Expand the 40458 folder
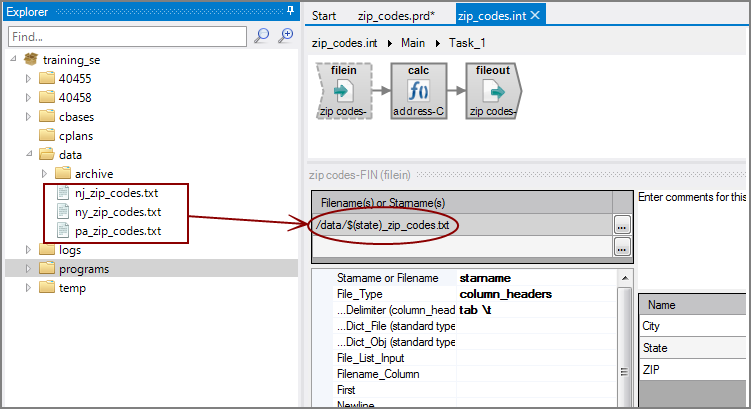The width and height of the screenshot is (751, 409). [28, 98]
